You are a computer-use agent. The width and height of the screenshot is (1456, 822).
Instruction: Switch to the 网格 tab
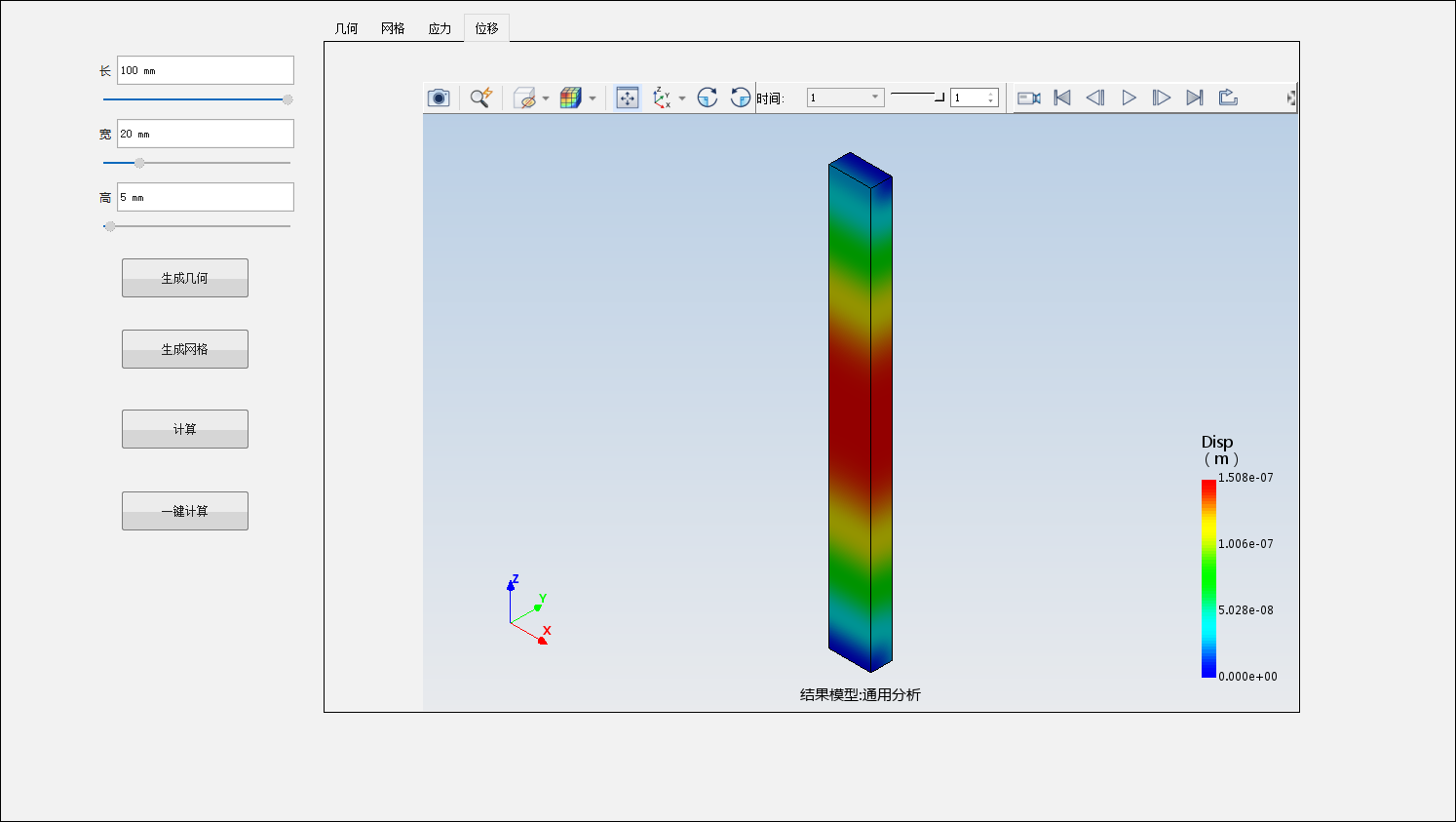393,28
